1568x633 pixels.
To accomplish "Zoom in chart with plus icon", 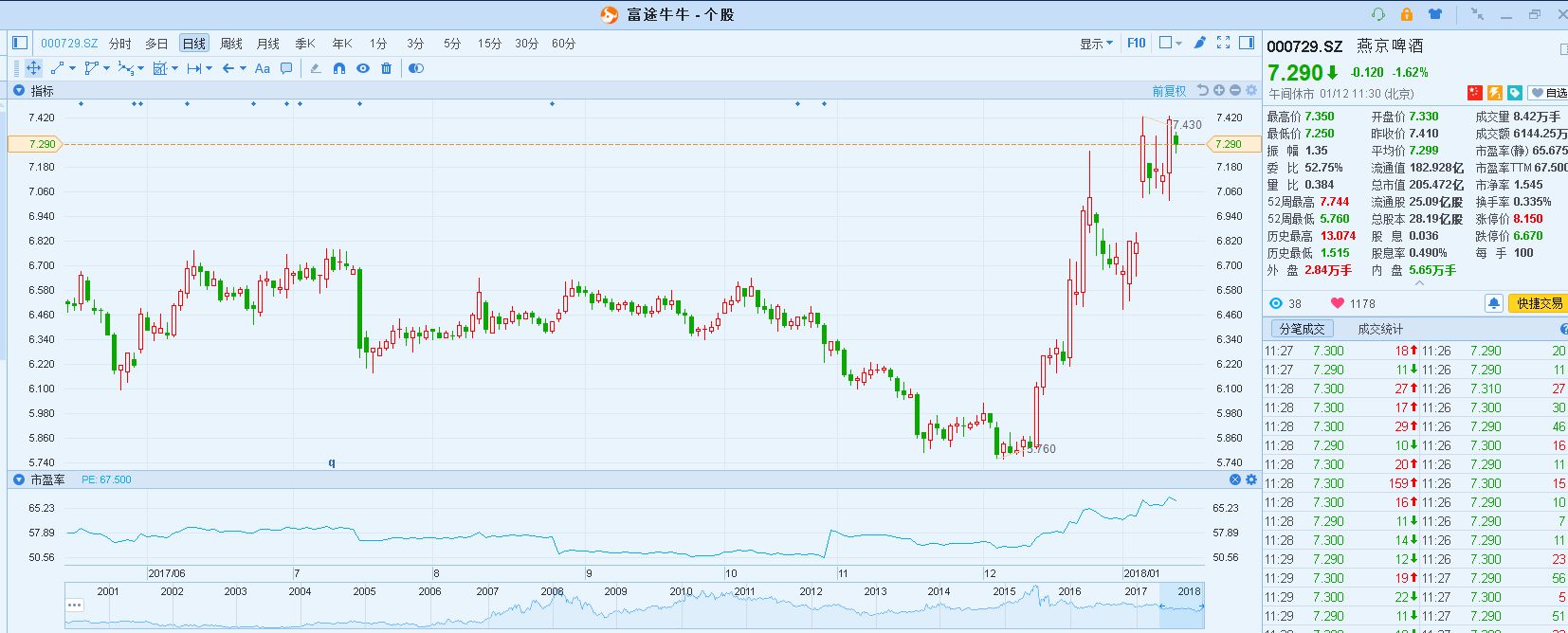I will click(1219, 90).
